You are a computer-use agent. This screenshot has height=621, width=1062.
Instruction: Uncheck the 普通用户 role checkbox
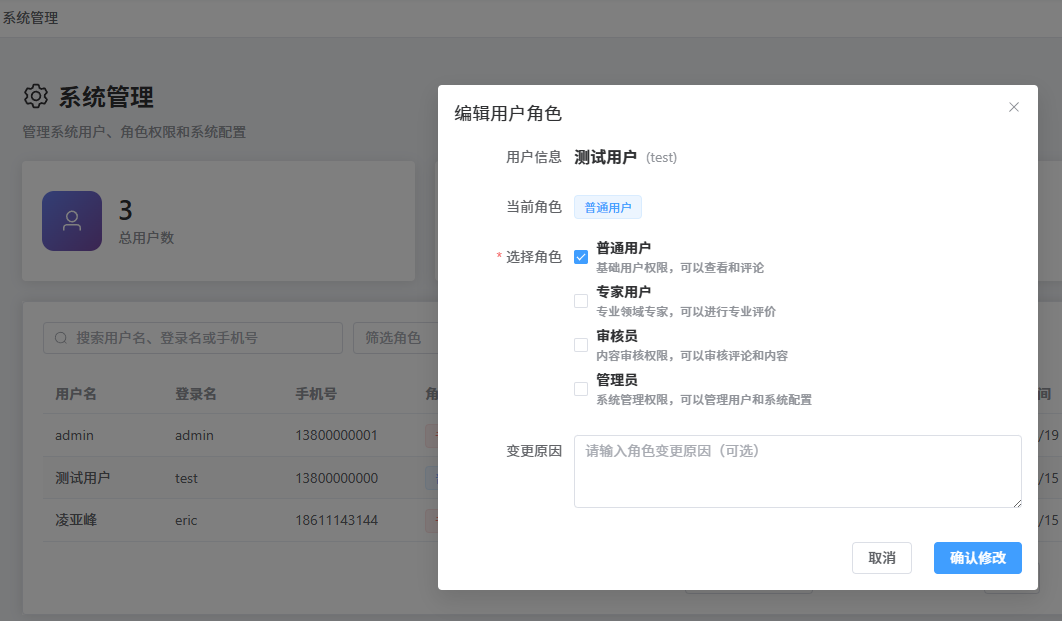(x=581, y=257)
